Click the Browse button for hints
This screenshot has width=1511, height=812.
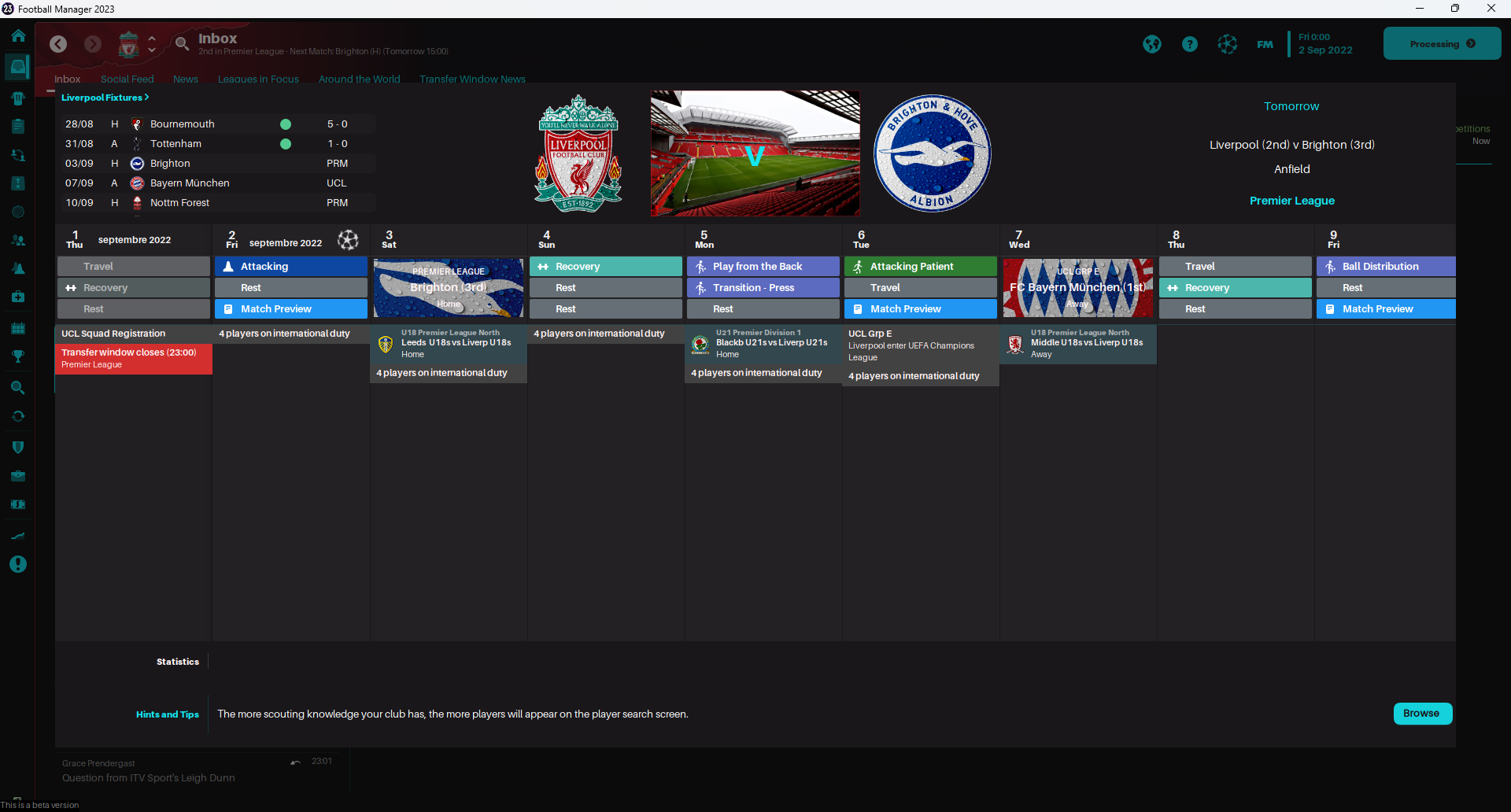tap(1422, 714)
